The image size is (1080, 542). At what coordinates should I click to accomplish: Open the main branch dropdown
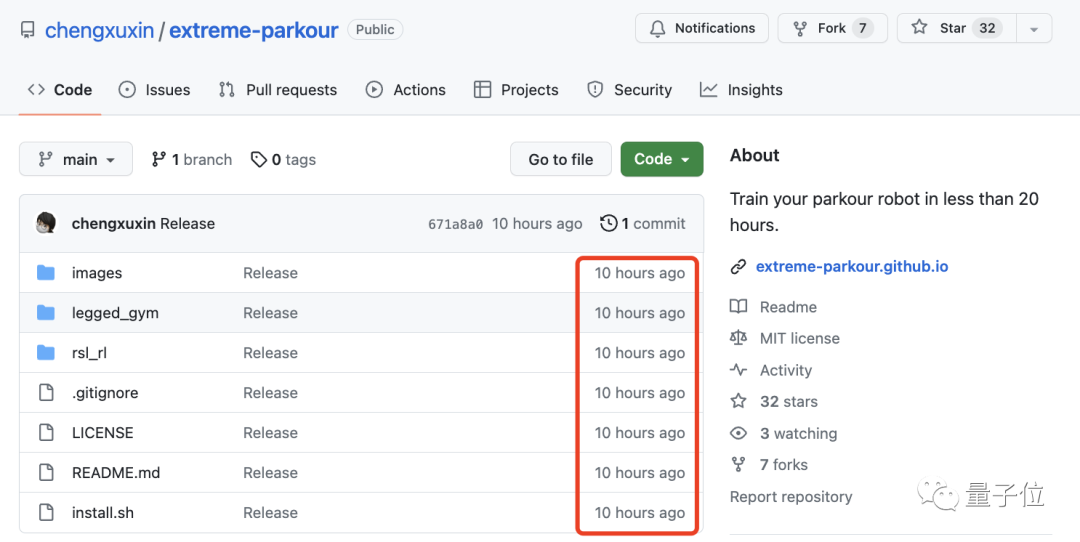76,160
